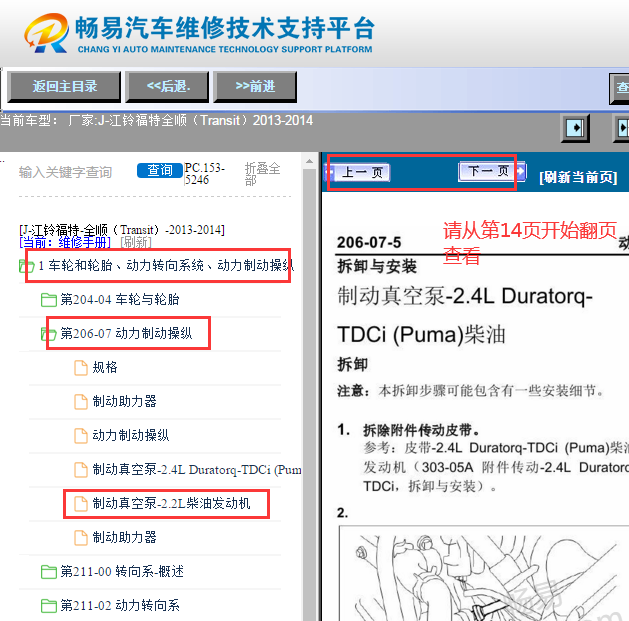Click the PC.153-5246 text label
Screen dimensions: 629x621
coord(205,173)
